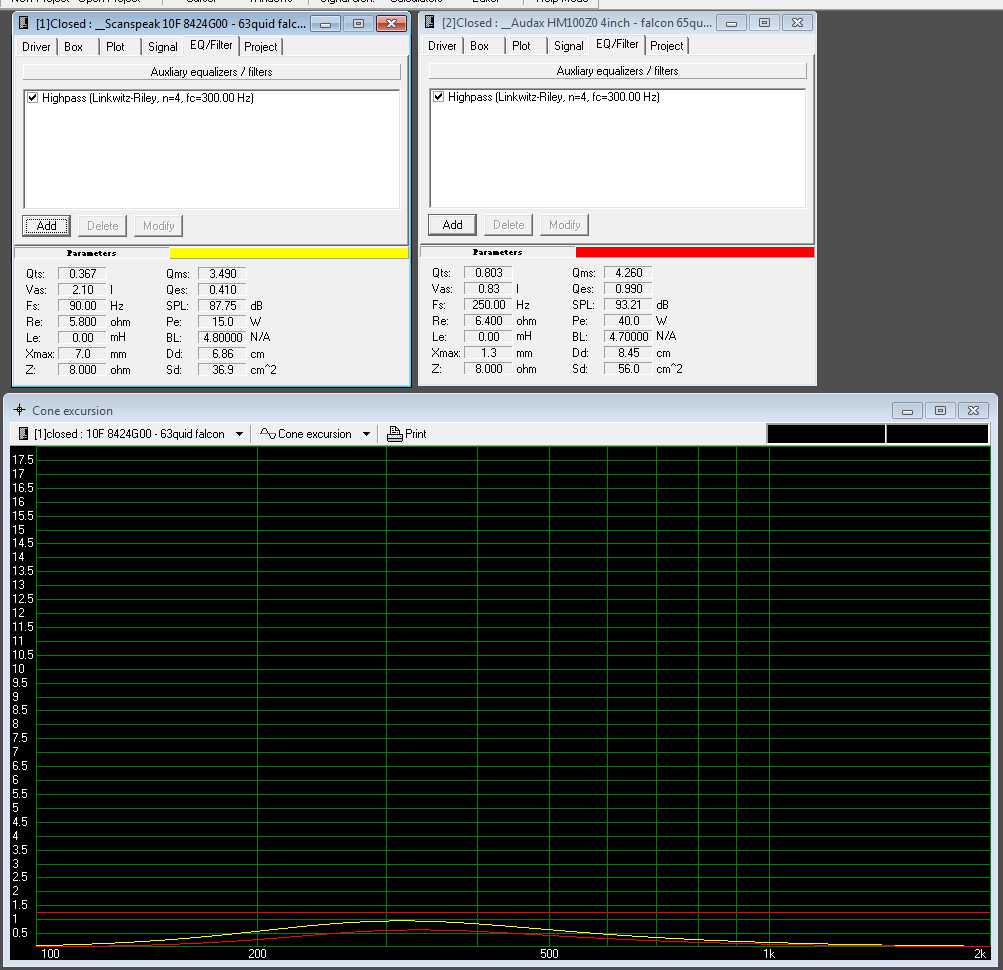This screenshot has width=1003, height=970.
Task: Open Signal tab in Audax window
Action: point(569,45)
